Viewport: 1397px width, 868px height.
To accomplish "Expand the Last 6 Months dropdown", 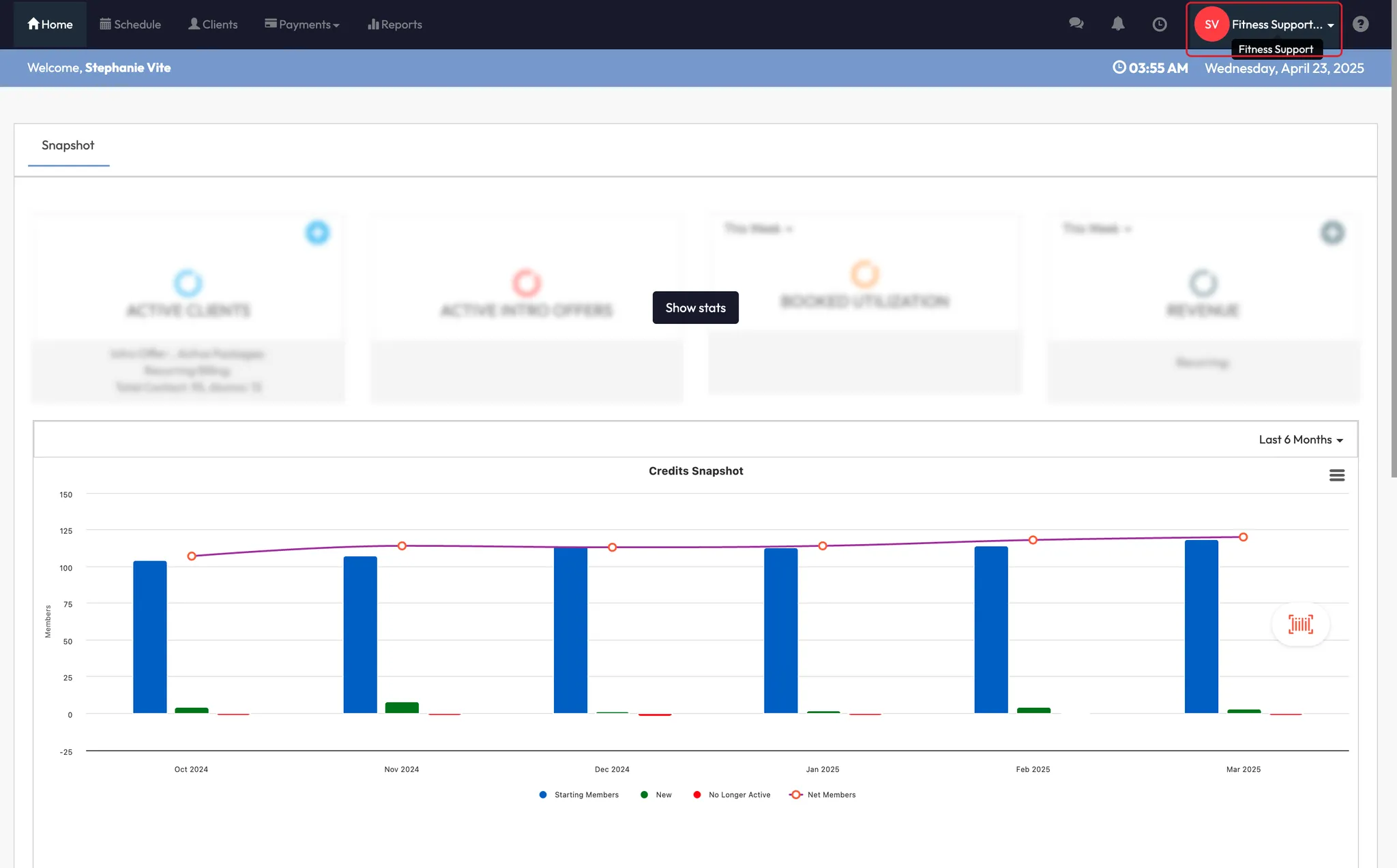I will [x=1300, y=440].
